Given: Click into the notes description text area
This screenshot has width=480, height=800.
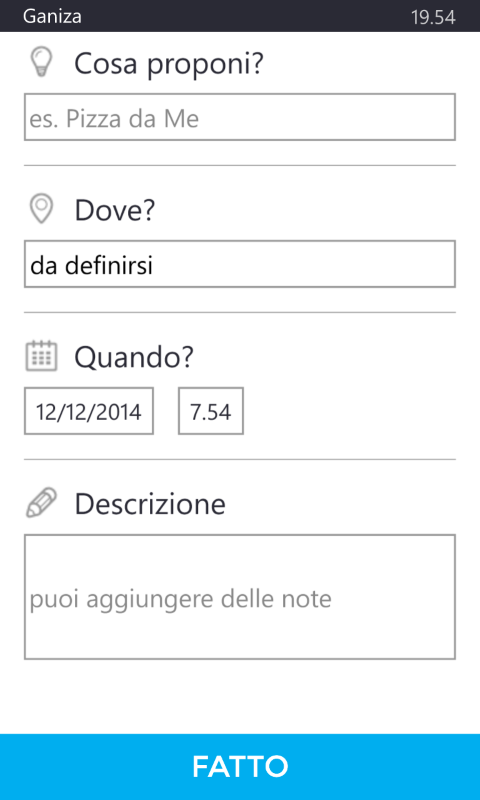Looking at the screenshot, I should 240,597.
